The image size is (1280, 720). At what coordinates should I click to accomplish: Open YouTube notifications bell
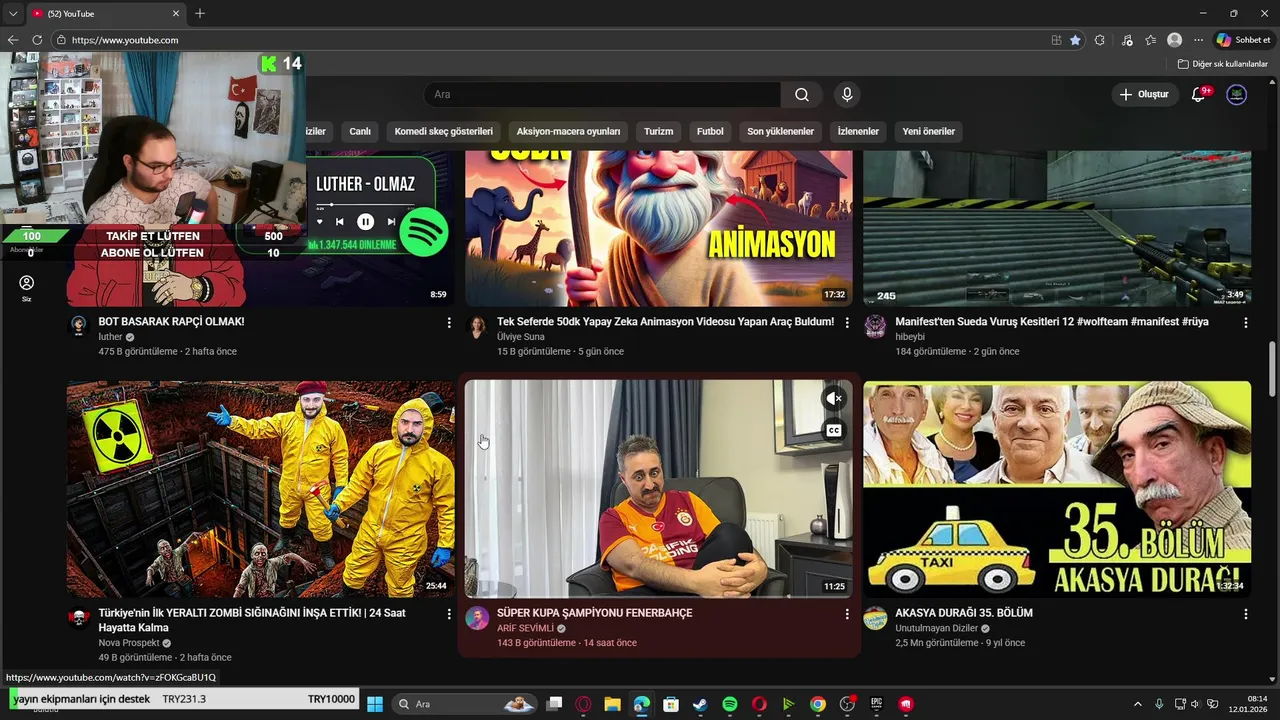tap(1198, 94)
